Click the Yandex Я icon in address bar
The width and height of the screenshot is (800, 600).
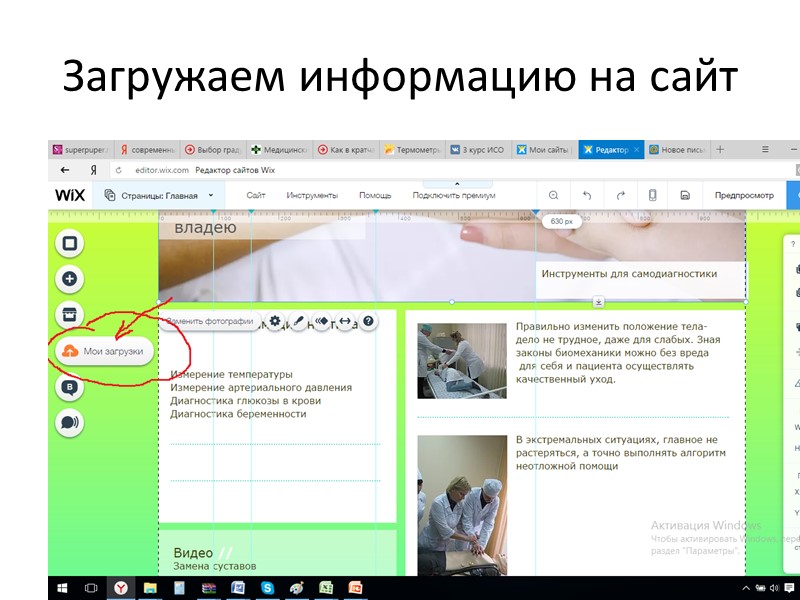click(93, 170)
